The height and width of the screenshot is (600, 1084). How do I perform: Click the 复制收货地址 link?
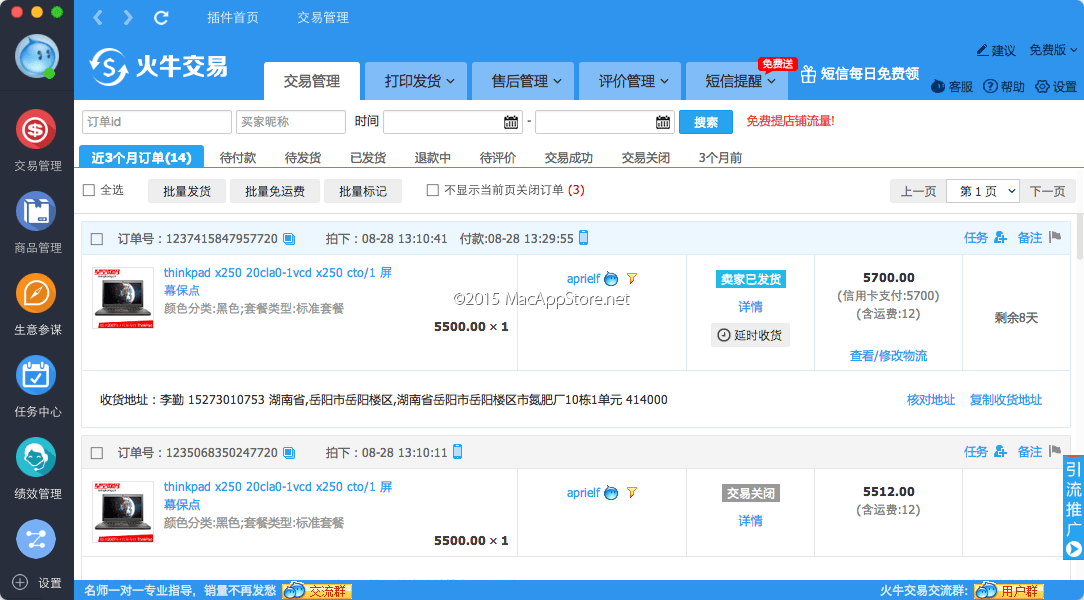point(1005,400)
